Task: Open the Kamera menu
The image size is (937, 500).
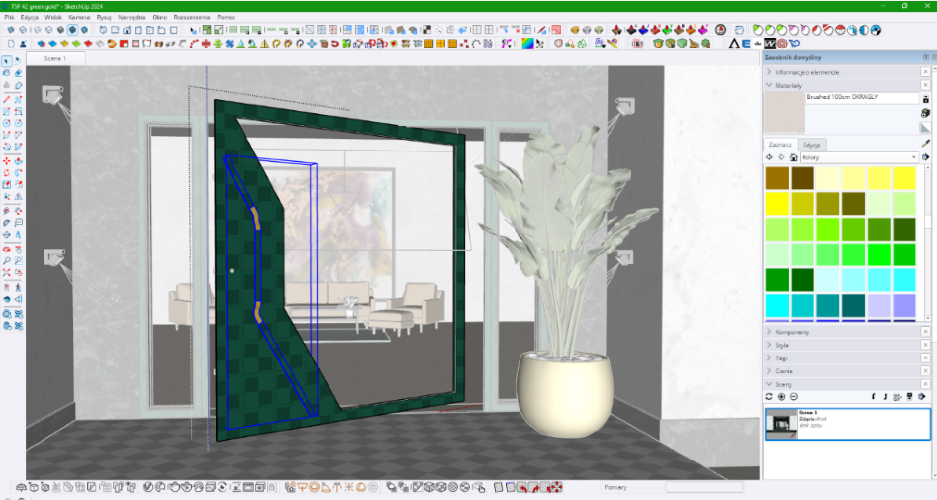Action: (x=79, y=17)
